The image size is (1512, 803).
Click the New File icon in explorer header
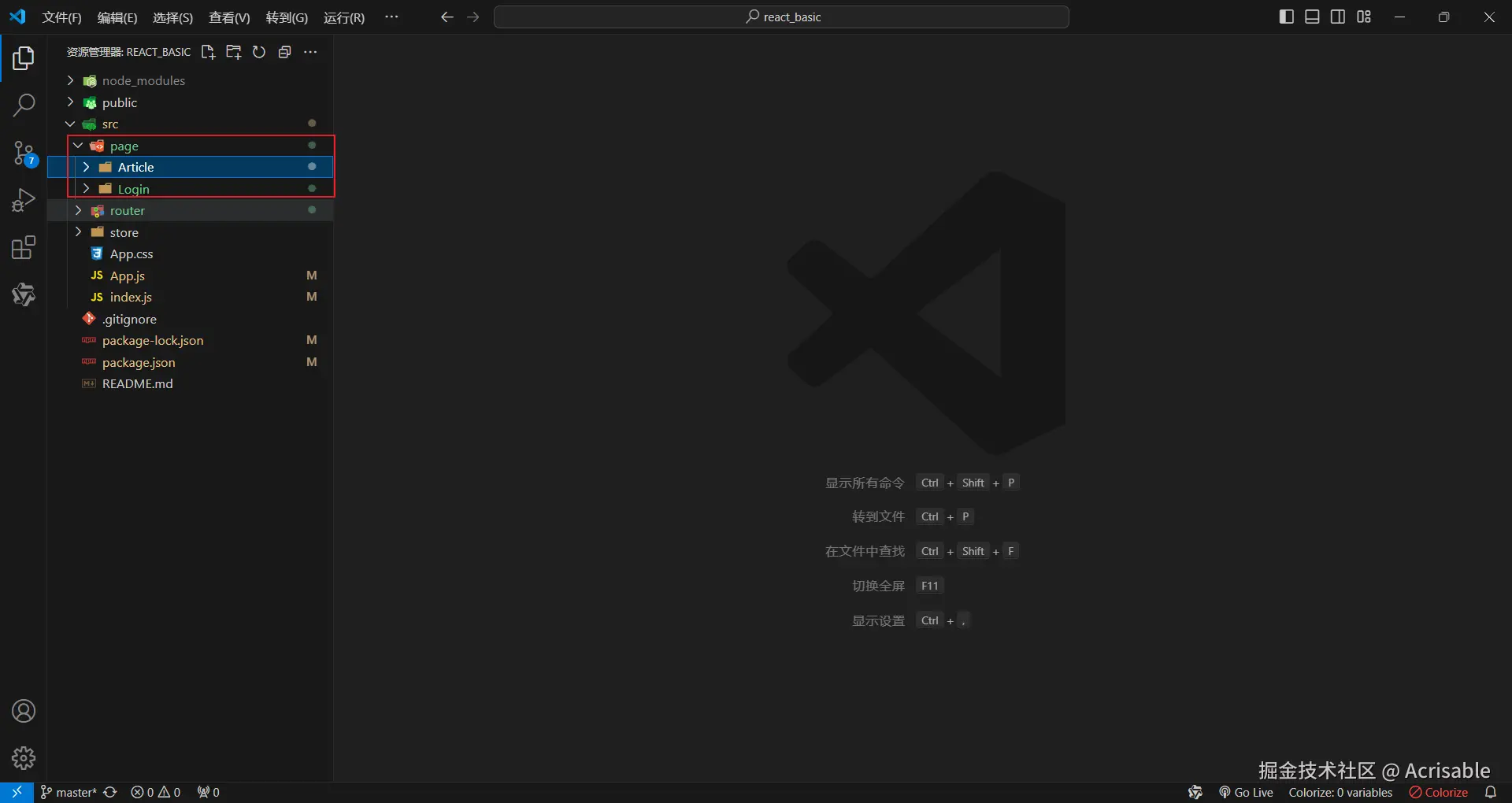pyautogui.click(x=208, y=52)
